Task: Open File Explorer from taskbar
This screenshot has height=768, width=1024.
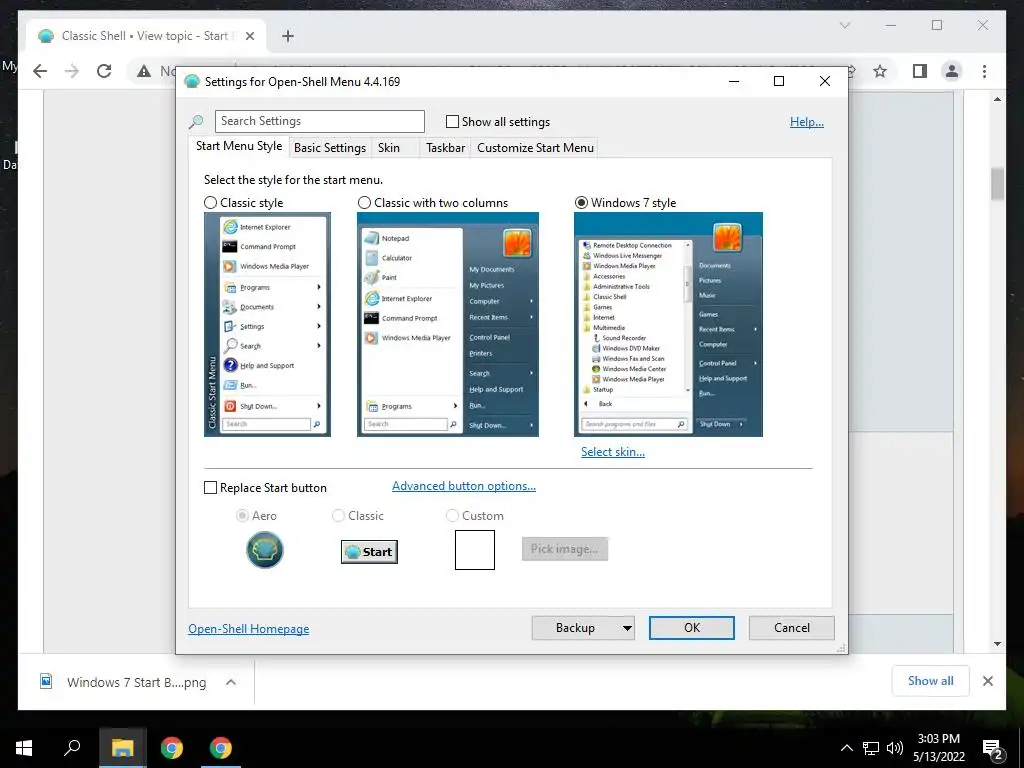Action: click(122, 748)
